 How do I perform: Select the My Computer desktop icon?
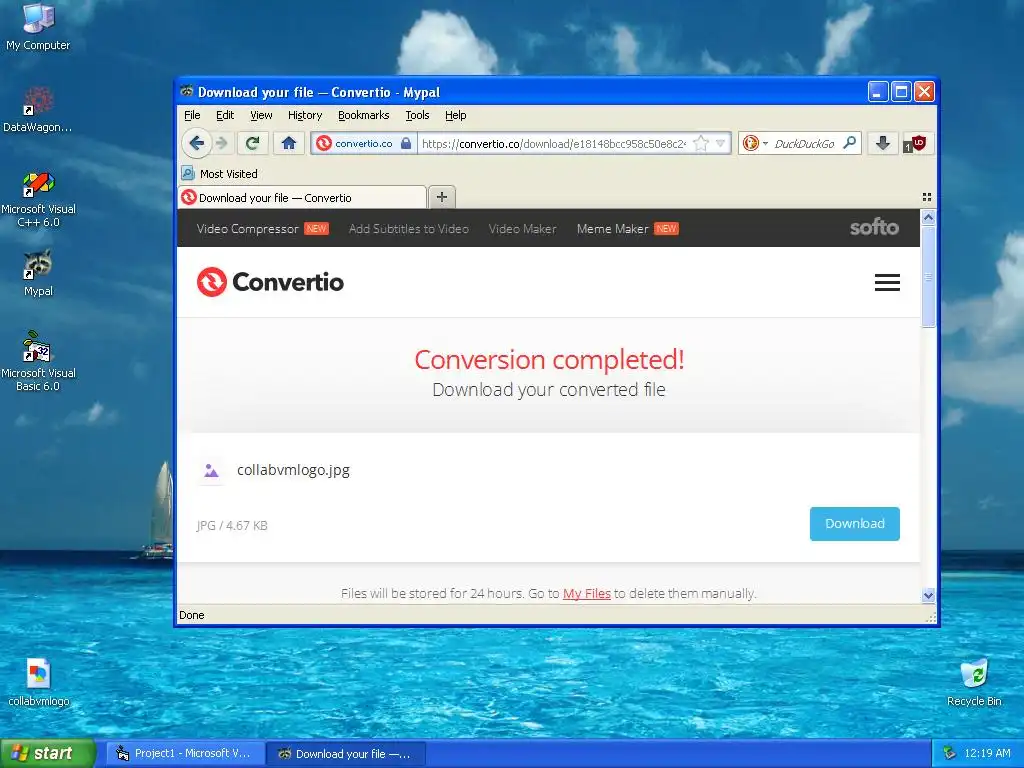pos(38,27)
